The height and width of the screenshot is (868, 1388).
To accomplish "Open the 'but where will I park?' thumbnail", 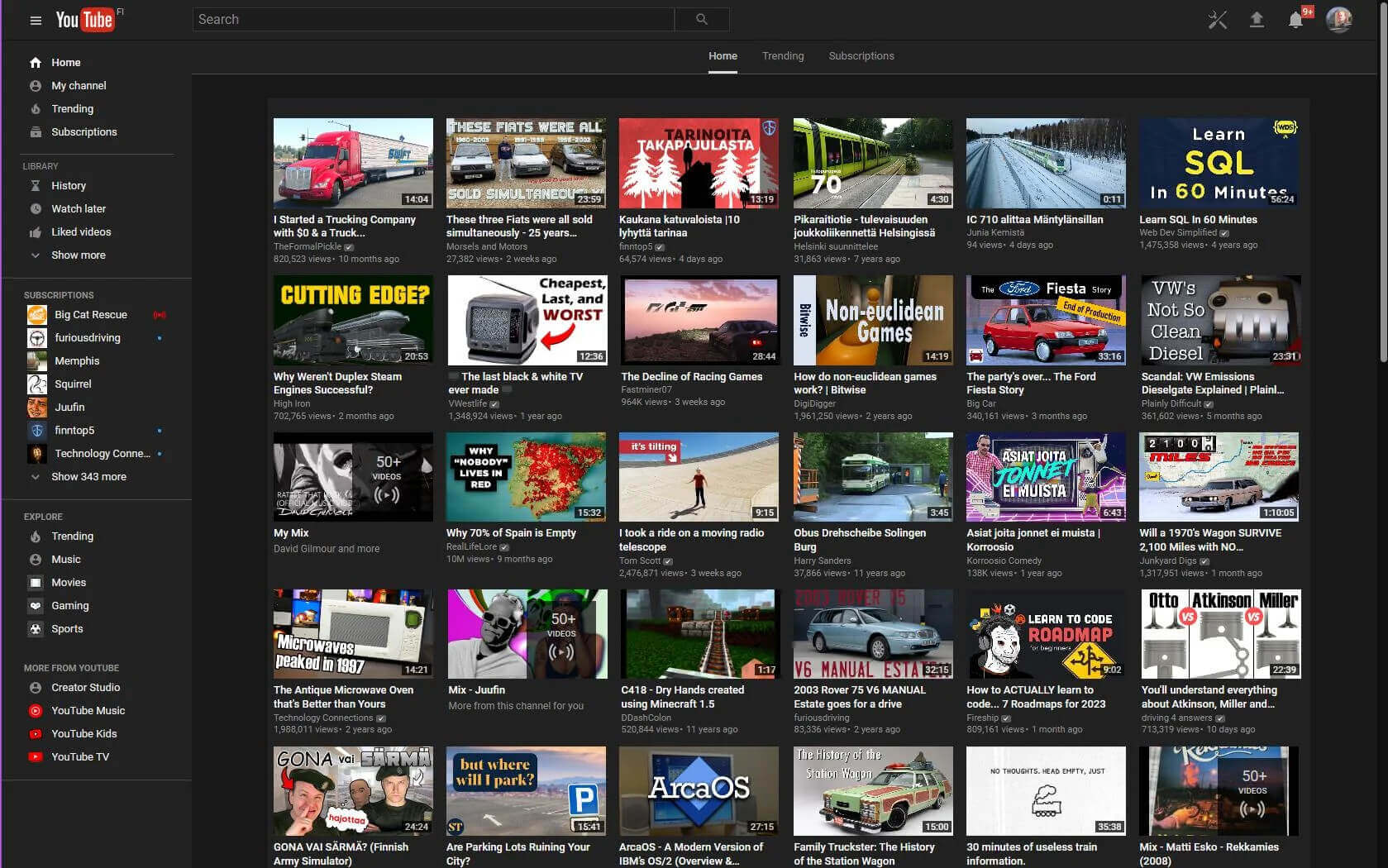I will pos(526,791).
